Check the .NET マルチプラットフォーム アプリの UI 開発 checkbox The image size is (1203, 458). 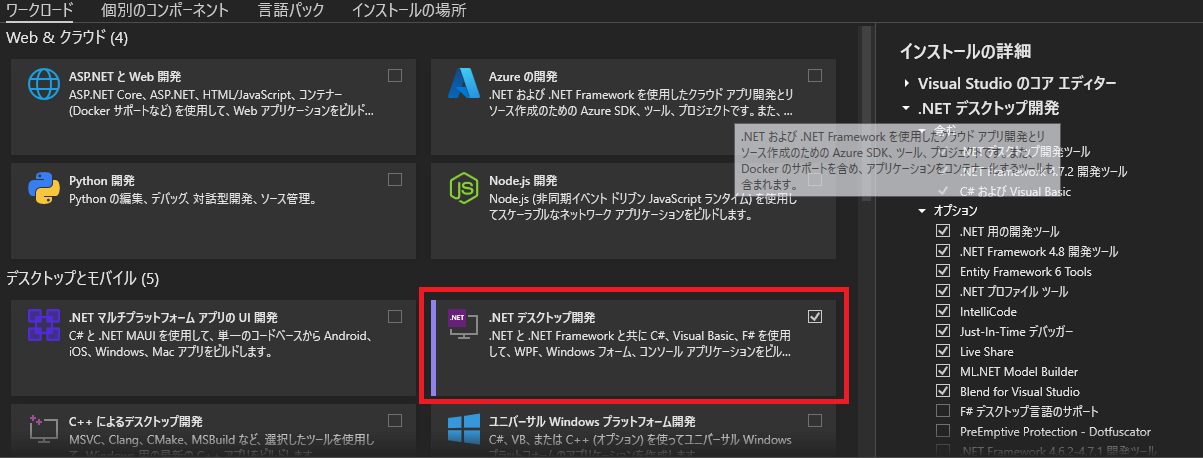pyautogui.click(x=395, y=316)
